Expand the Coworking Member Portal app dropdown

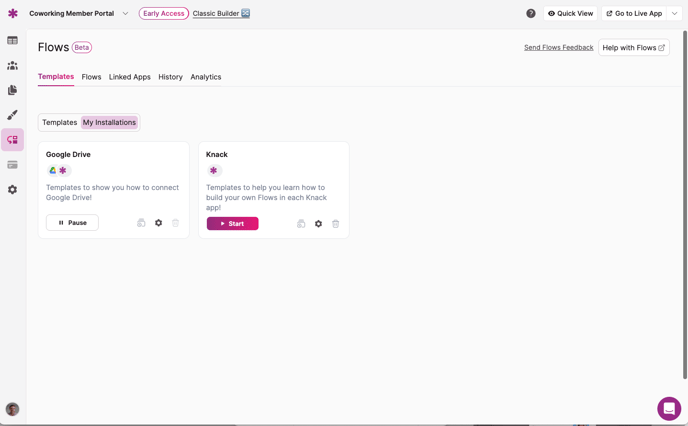(x=125, y=14)
